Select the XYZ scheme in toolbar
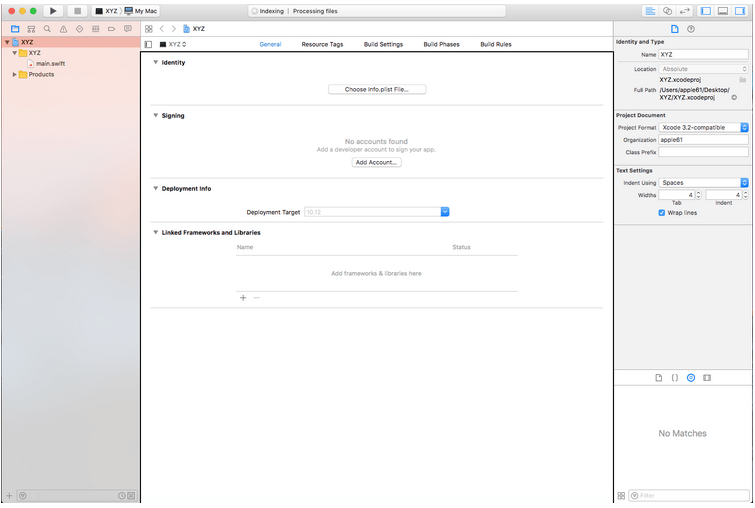 point(106,11)
